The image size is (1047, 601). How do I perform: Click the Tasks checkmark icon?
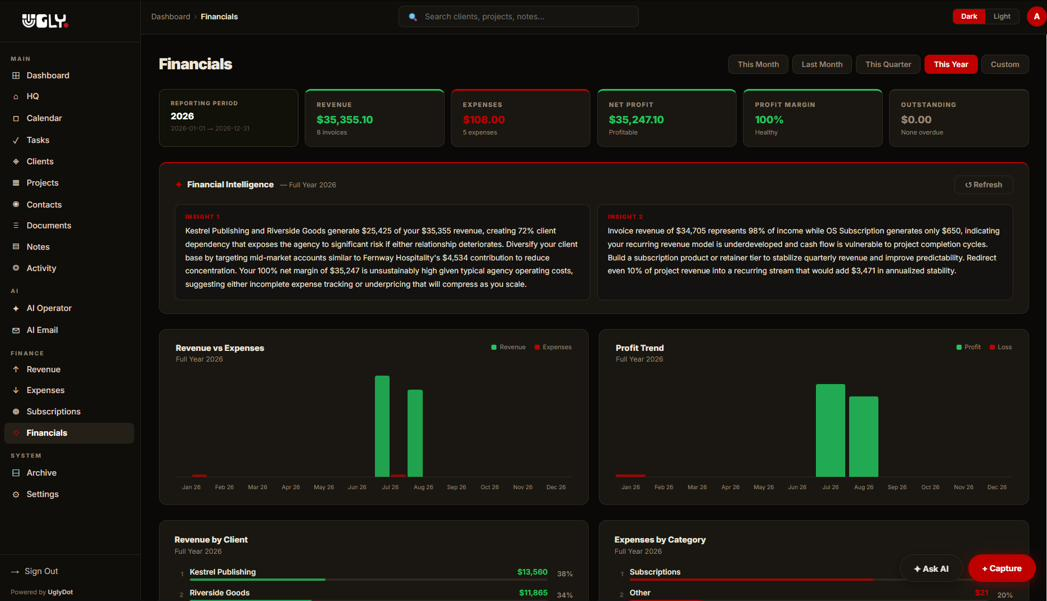pyautogui.click(x=16, y=140)
